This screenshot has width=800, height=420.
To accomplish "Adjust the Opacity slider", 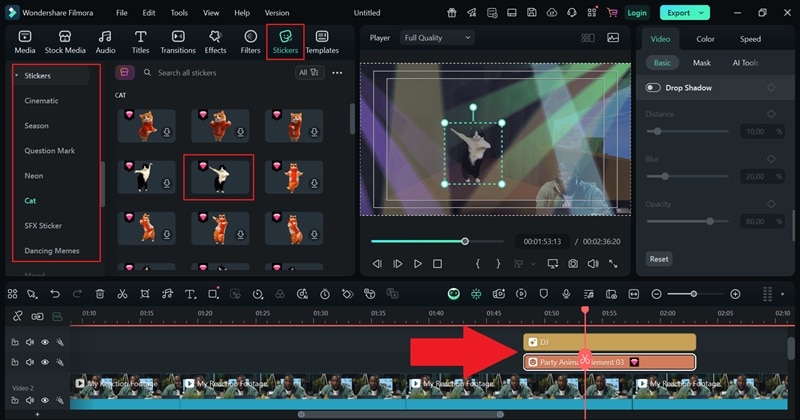I will tap(710, 221).
